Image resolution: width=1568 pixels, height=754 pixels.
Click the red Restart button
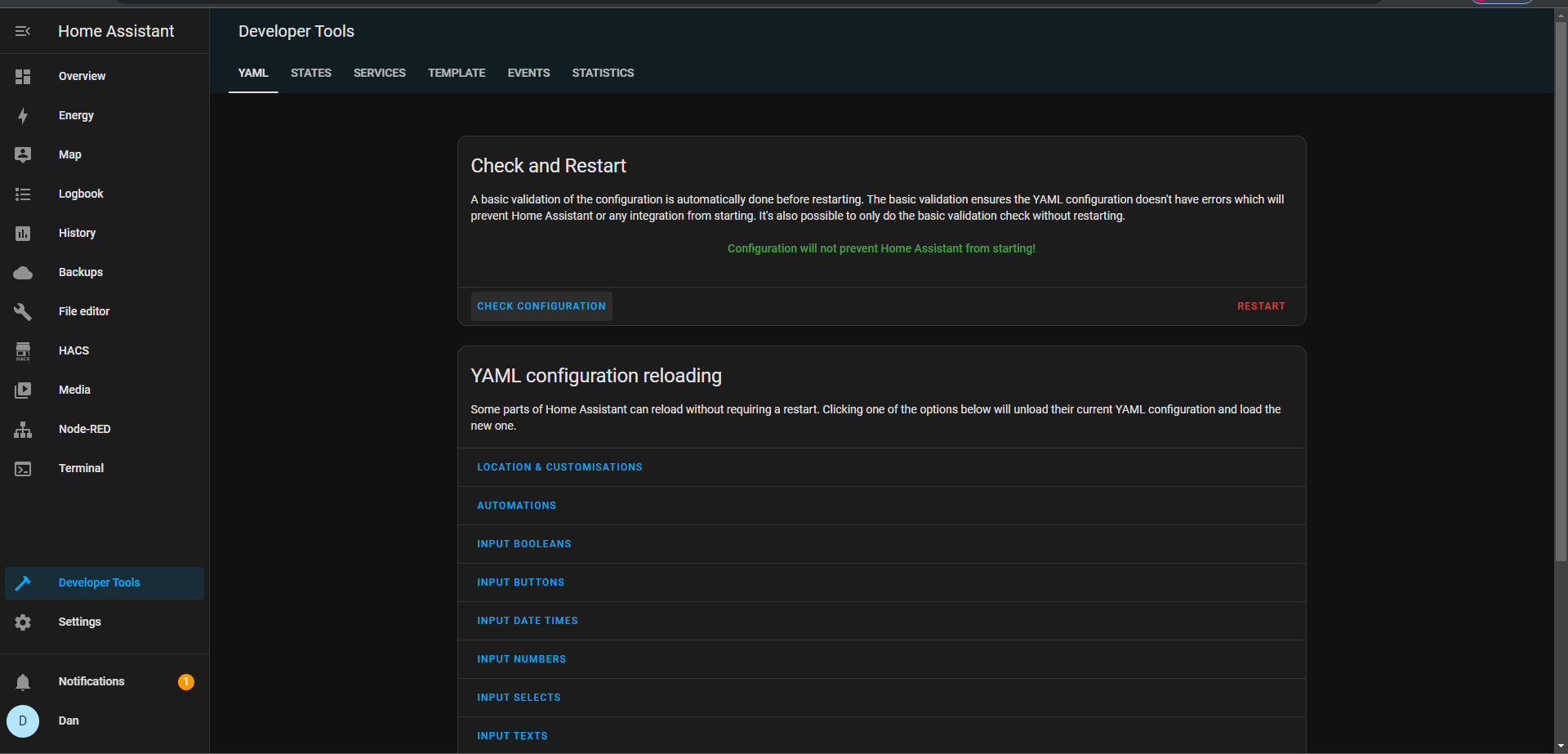point(1261,306)
